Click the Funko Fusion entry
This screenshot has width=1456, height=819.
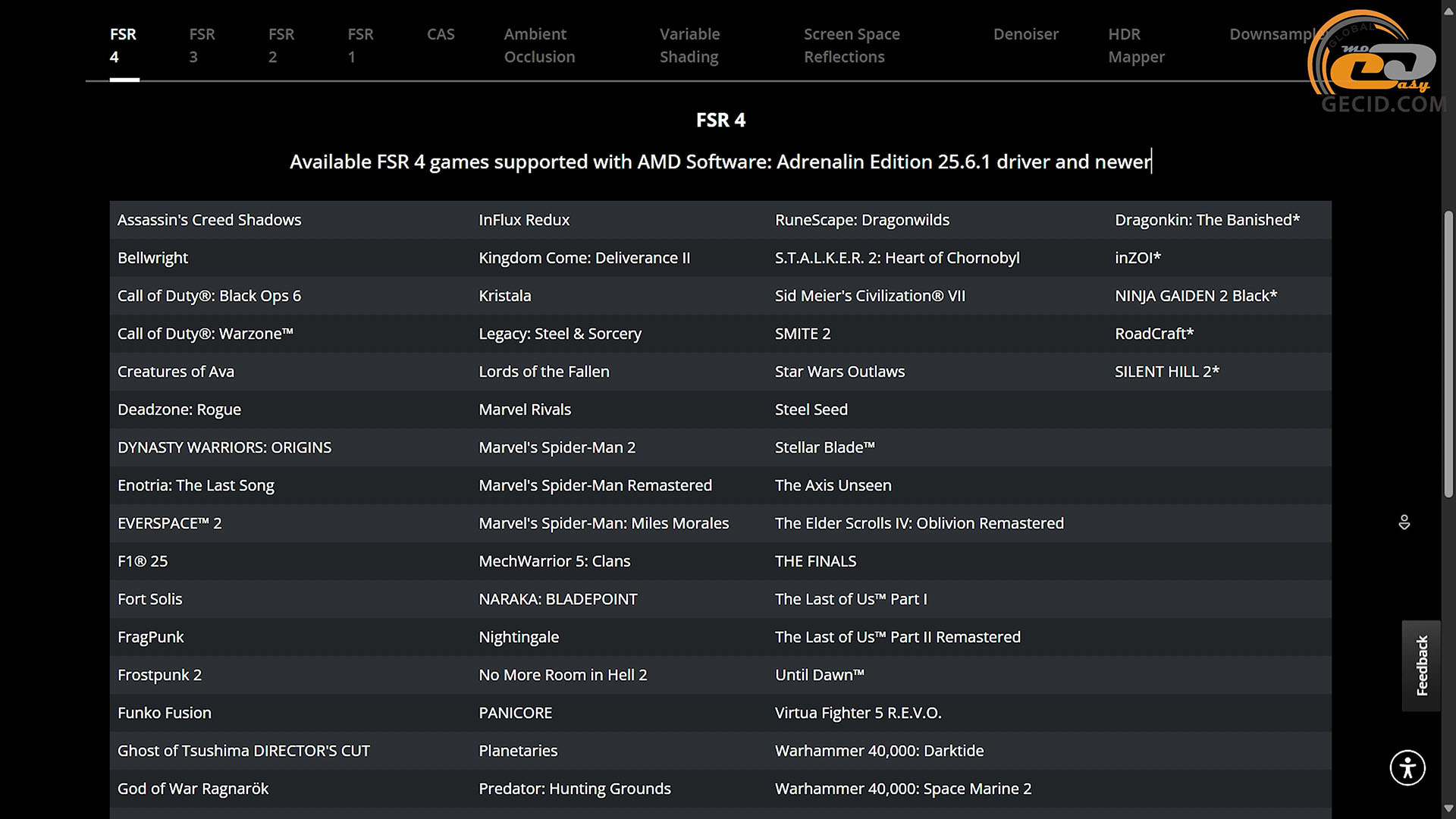(165, 713)
